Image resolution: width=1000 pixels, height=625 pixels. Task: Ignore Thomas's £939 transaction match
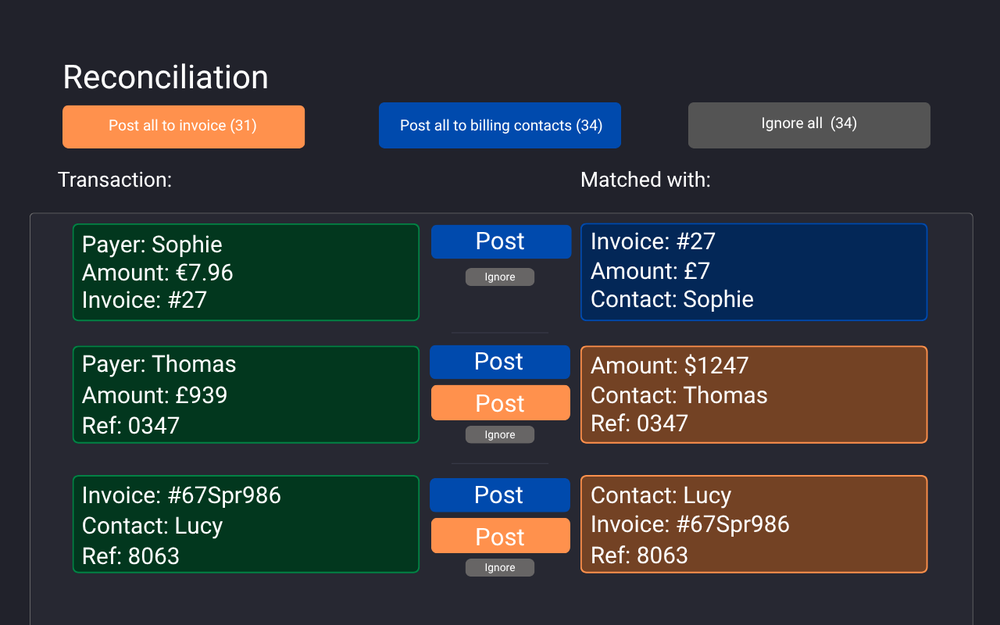point(500,434)
